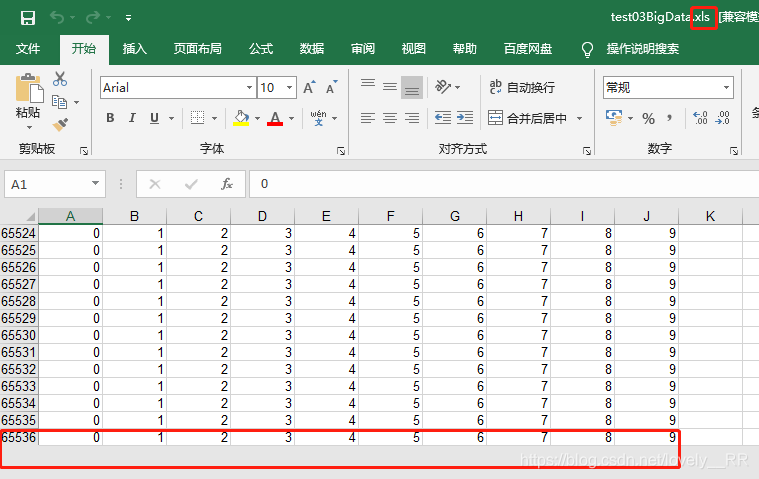
Task: Click the Increase Font Size icon
Action: (x=309, y=88)
